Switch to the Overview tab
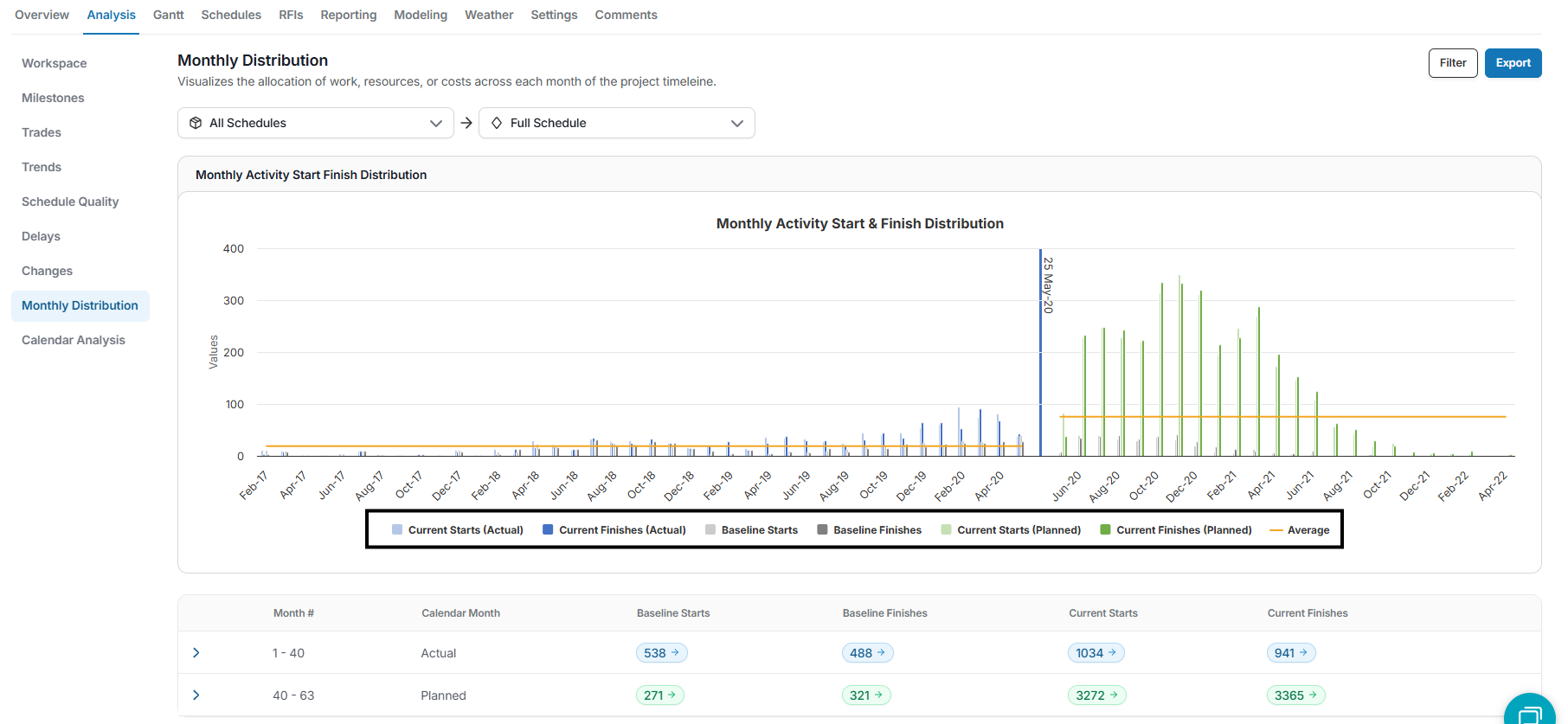 42,15
